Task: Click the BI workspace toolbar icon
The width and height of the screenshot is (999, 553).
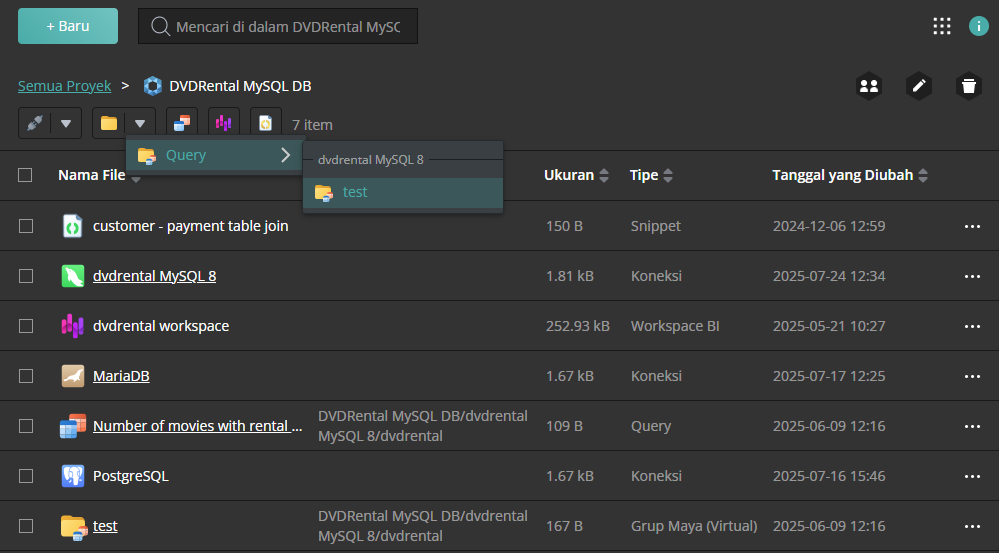Action: coord(224,123)
